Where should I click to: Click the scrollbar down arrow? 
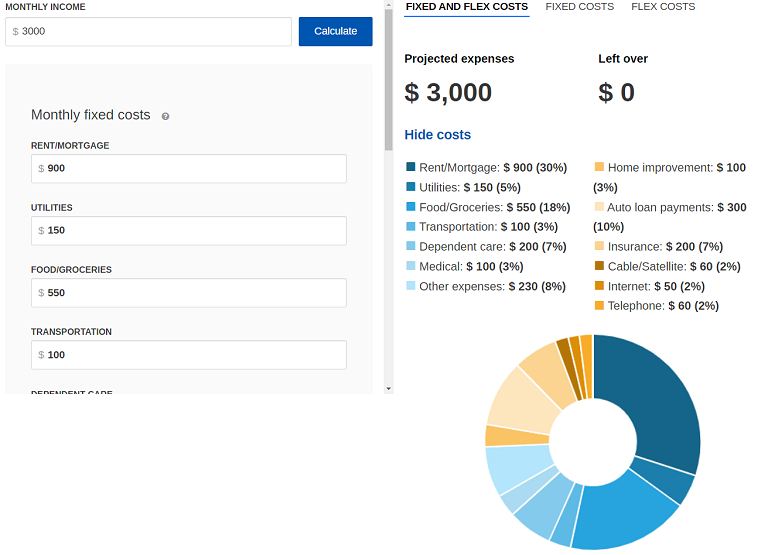[x=388, y=389]
